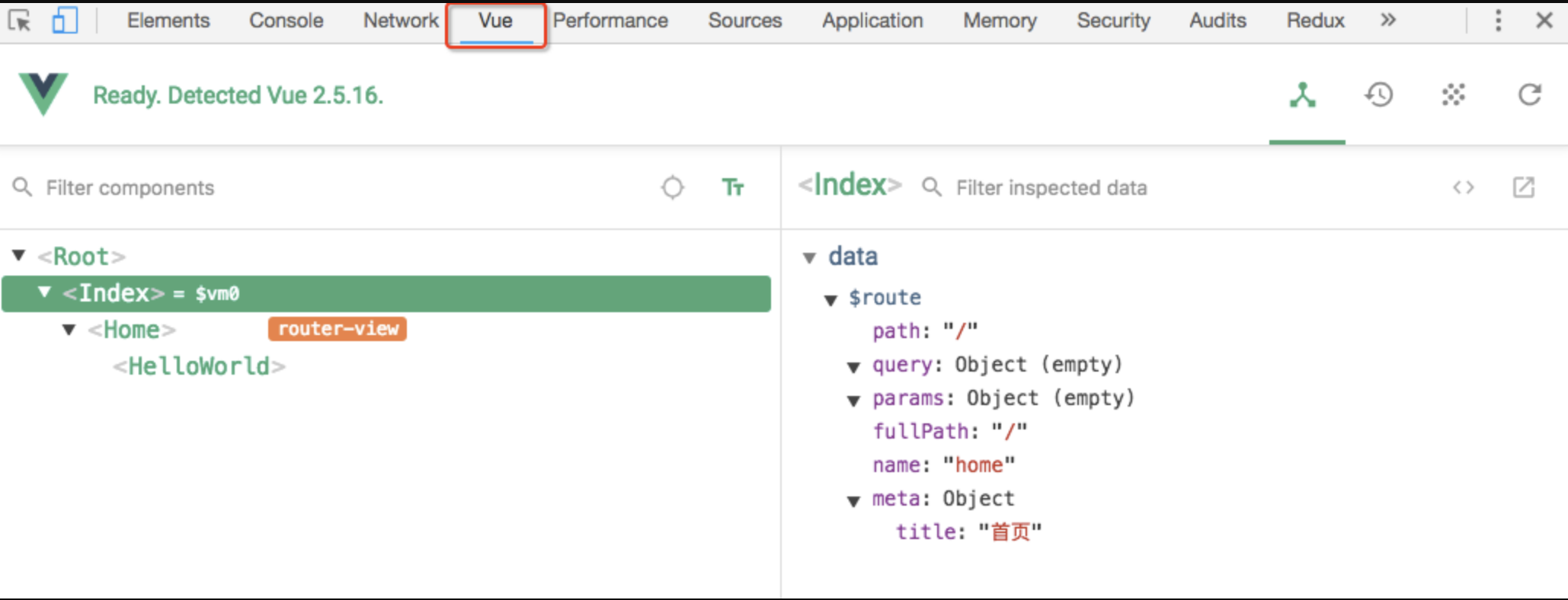Viewport: 1568px width, 600px height.
Task: Collapse the Root component tree node
Action: (19, 256)
